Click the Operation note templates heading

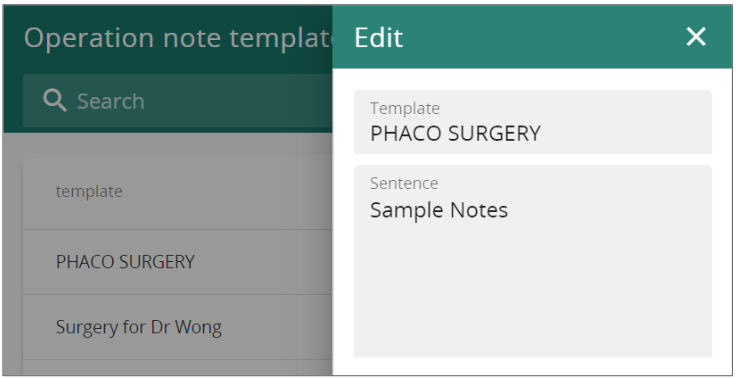tap(178, 38)
